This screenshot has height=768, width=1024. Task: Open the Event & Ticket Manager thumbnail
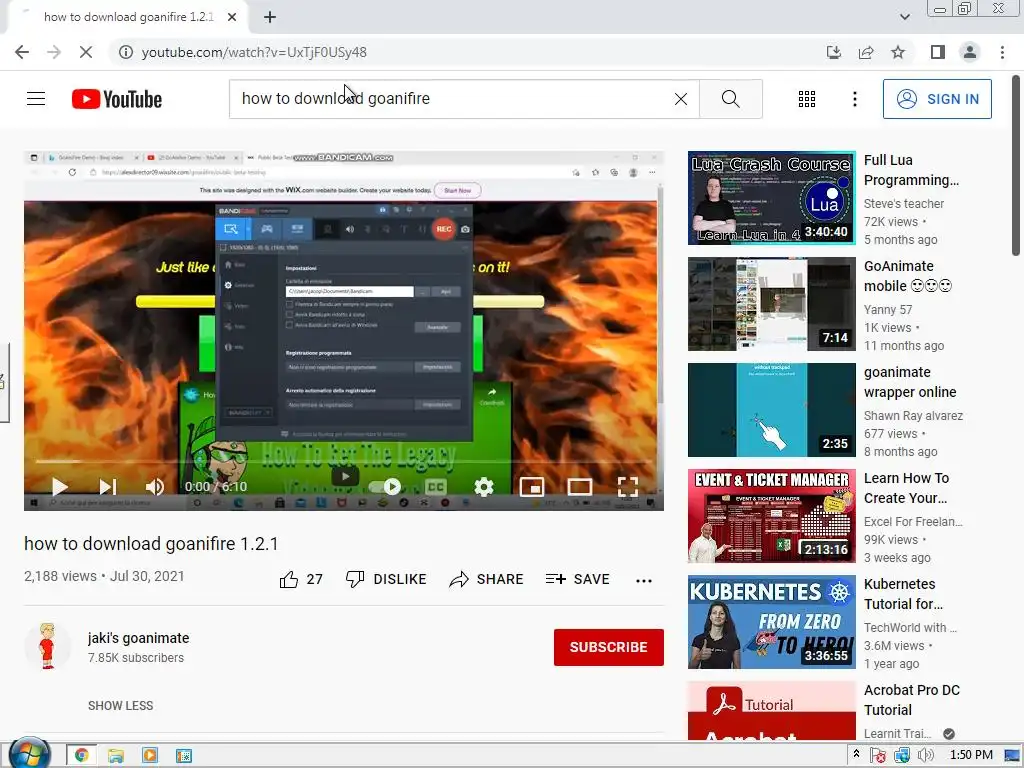[771, 516]
